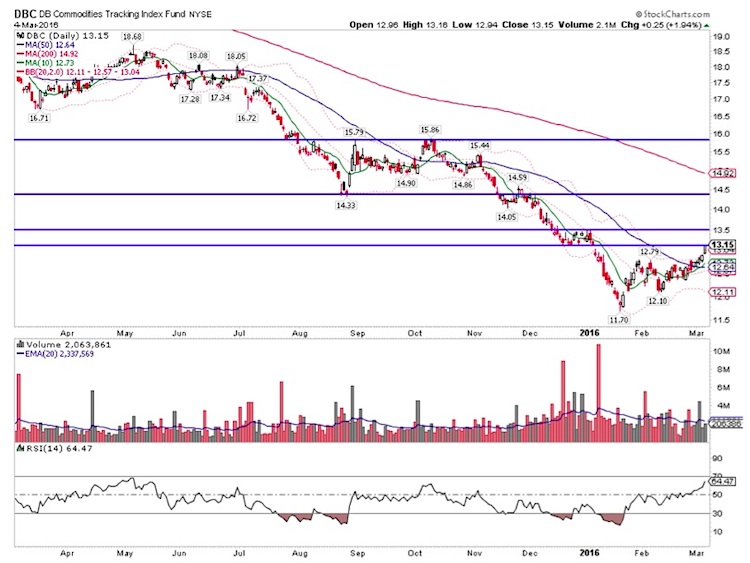Click the Volume 2,063,861 legend text
Image resolution: width=750 pixels, height=563 pixels.
[x=68, y=344]
